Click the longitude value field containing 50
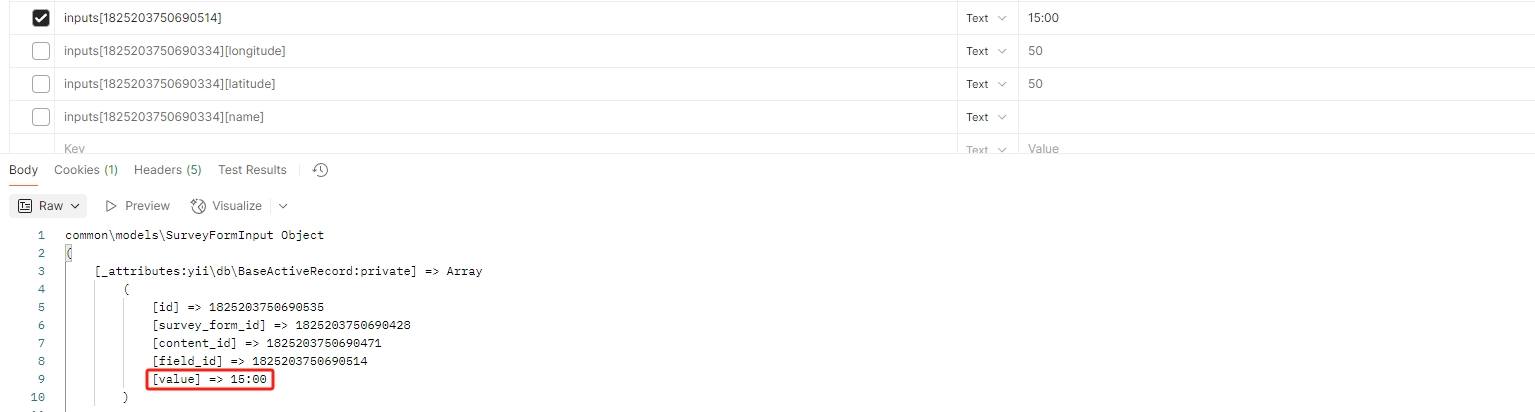This screenshot has width=1535, height=412. click(1270, 51)
